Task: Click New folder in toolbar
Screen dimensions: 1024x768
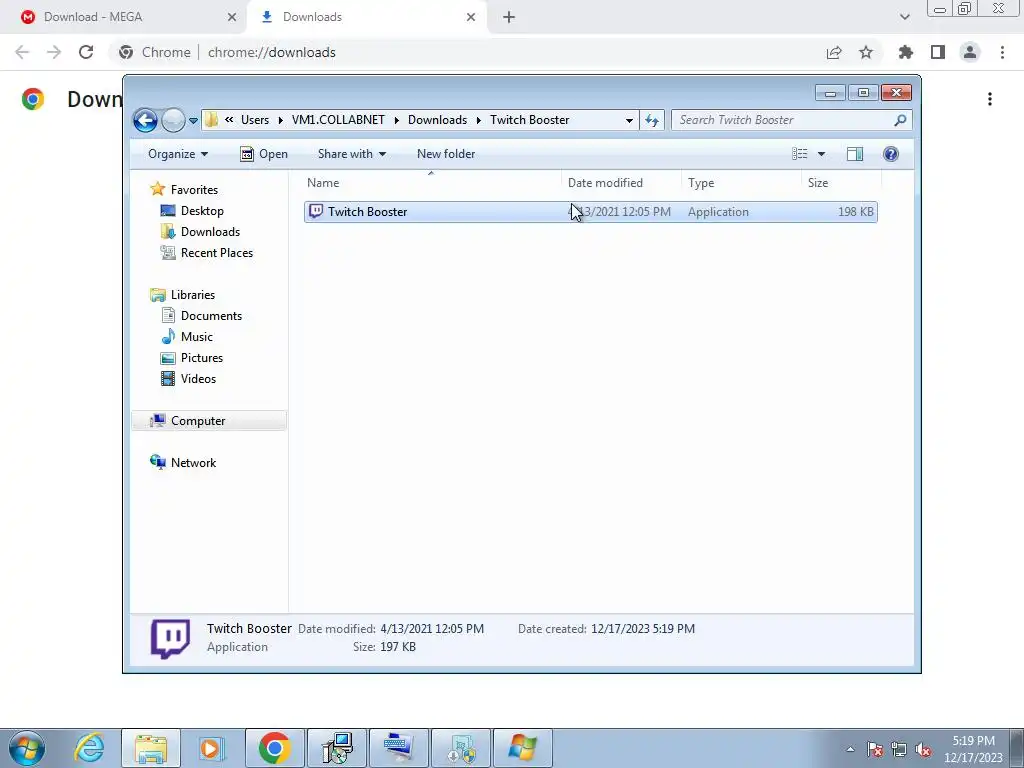Action: pos(446,154)
